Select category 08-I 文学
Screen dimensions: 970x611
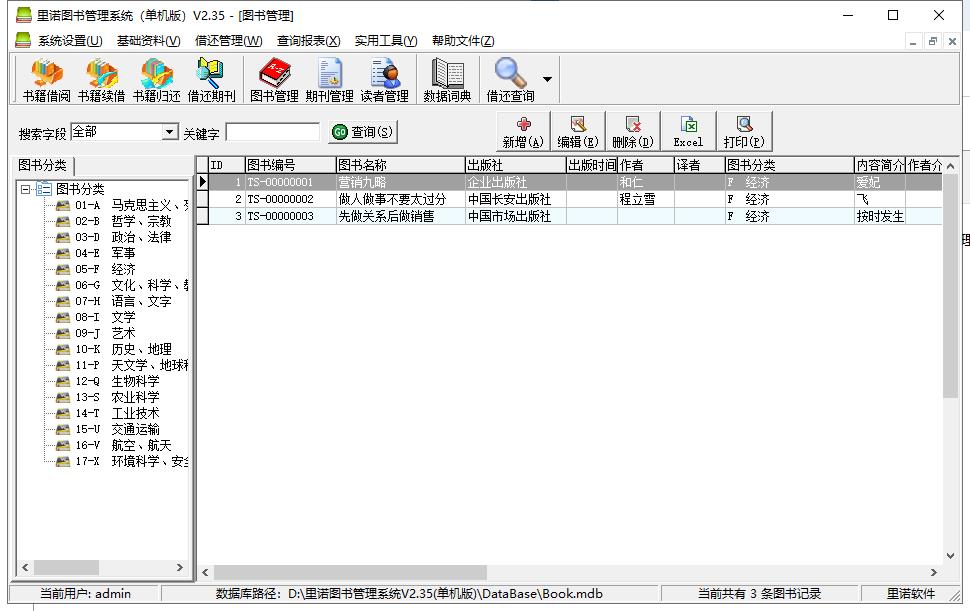coord(105,317)
